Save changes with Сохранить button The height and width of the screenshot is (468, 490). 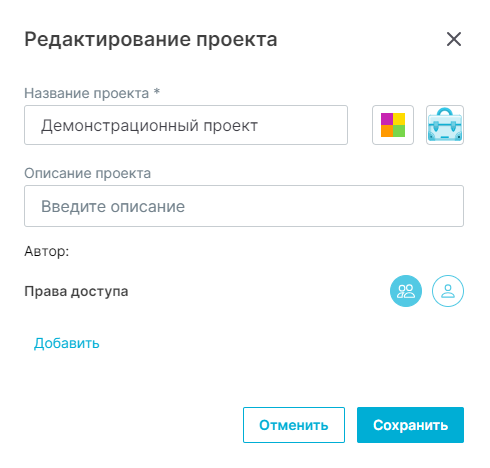(410, 425)
